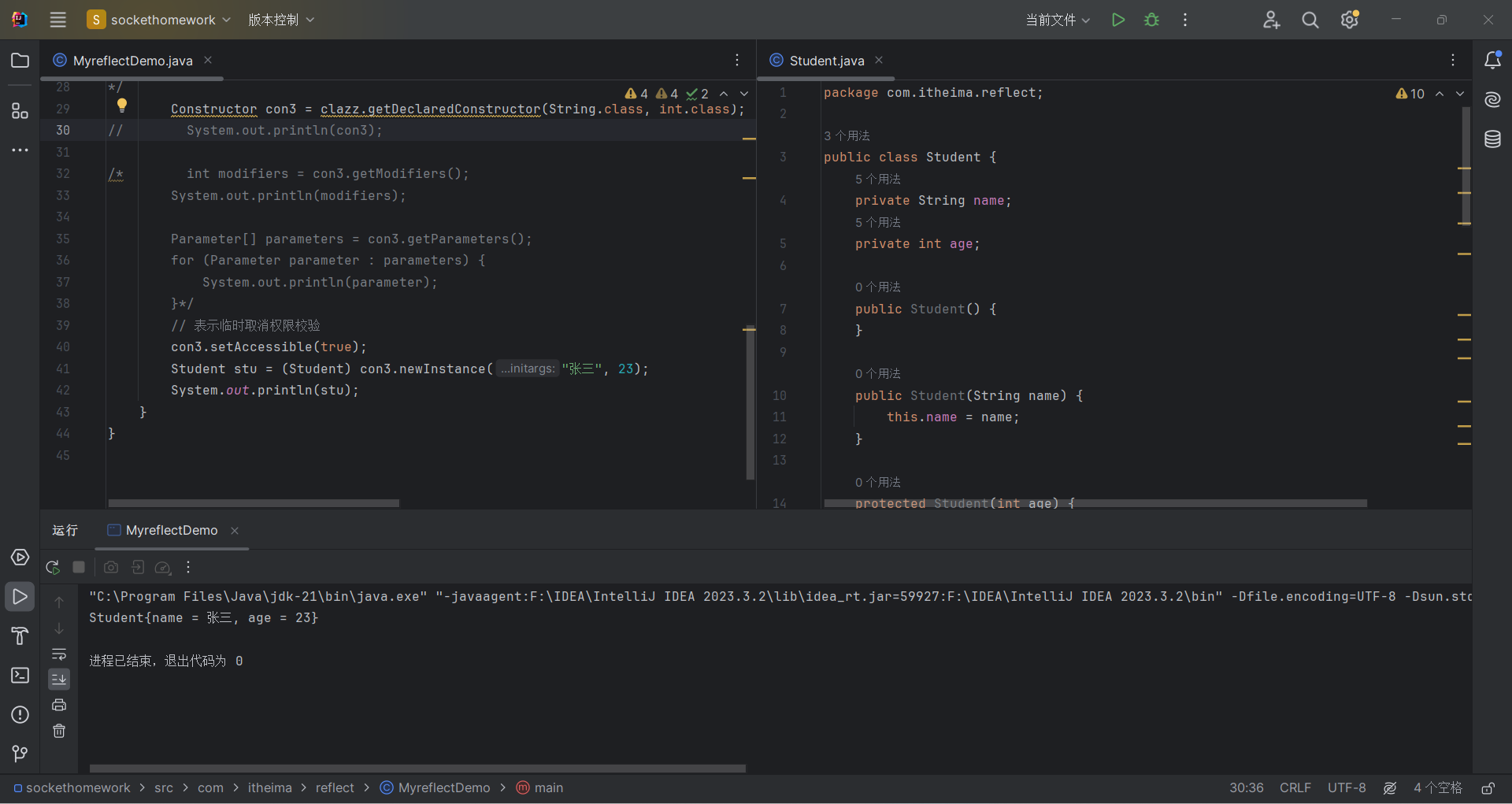The height and width of the screenshot is (804, 1512).
Task: Click the main method breadcrumb
Action: point(540,788)
